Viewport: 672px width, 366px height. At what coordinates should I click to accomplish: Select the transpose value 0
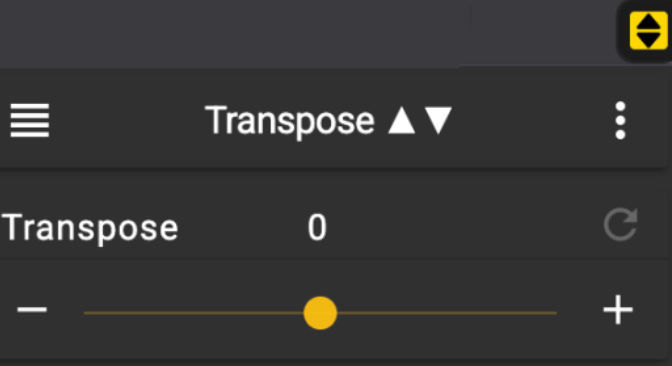coord(317,227)
